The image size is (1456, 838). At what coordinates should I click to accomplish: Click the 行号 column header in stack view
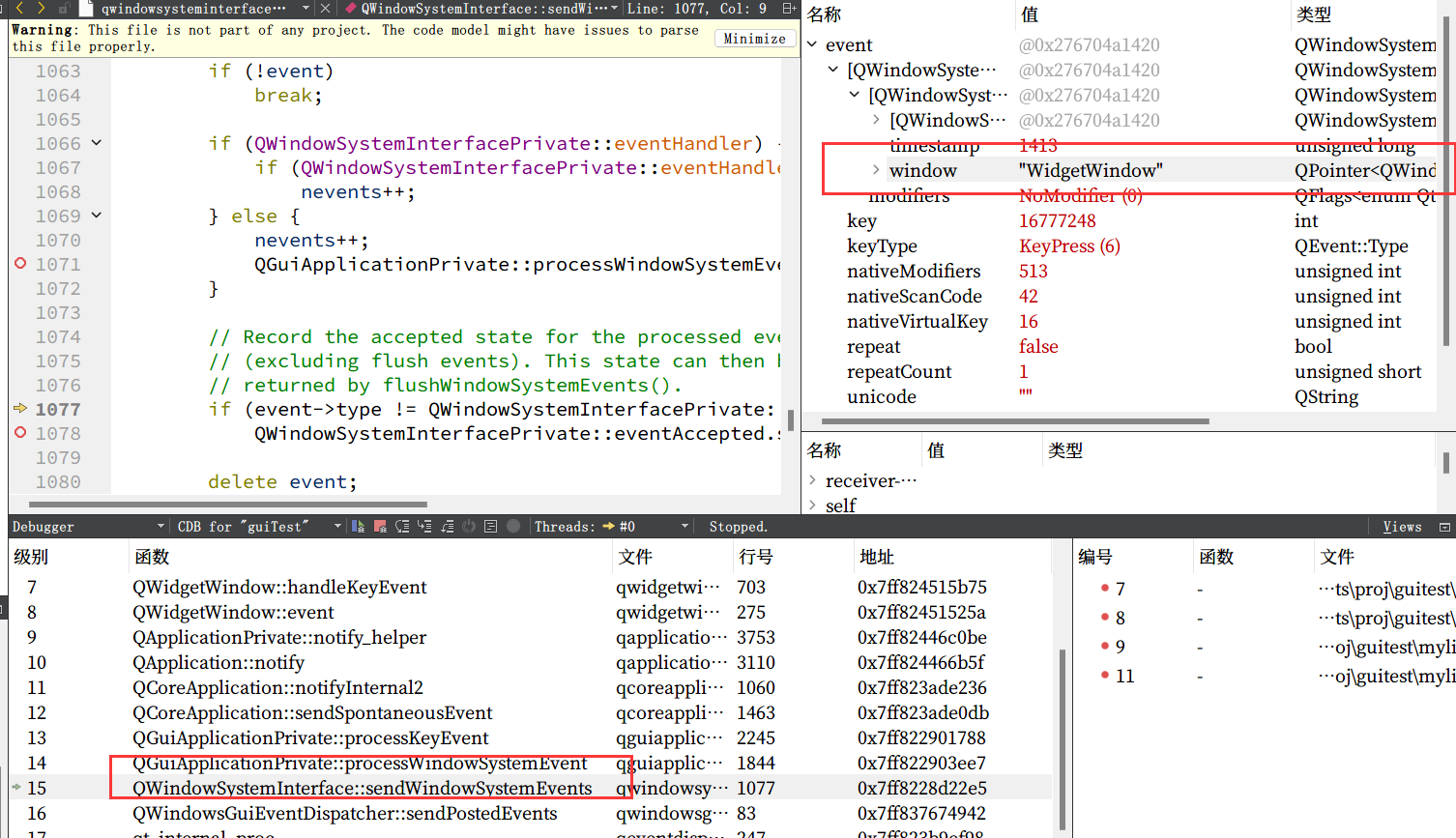coord(755,557)
